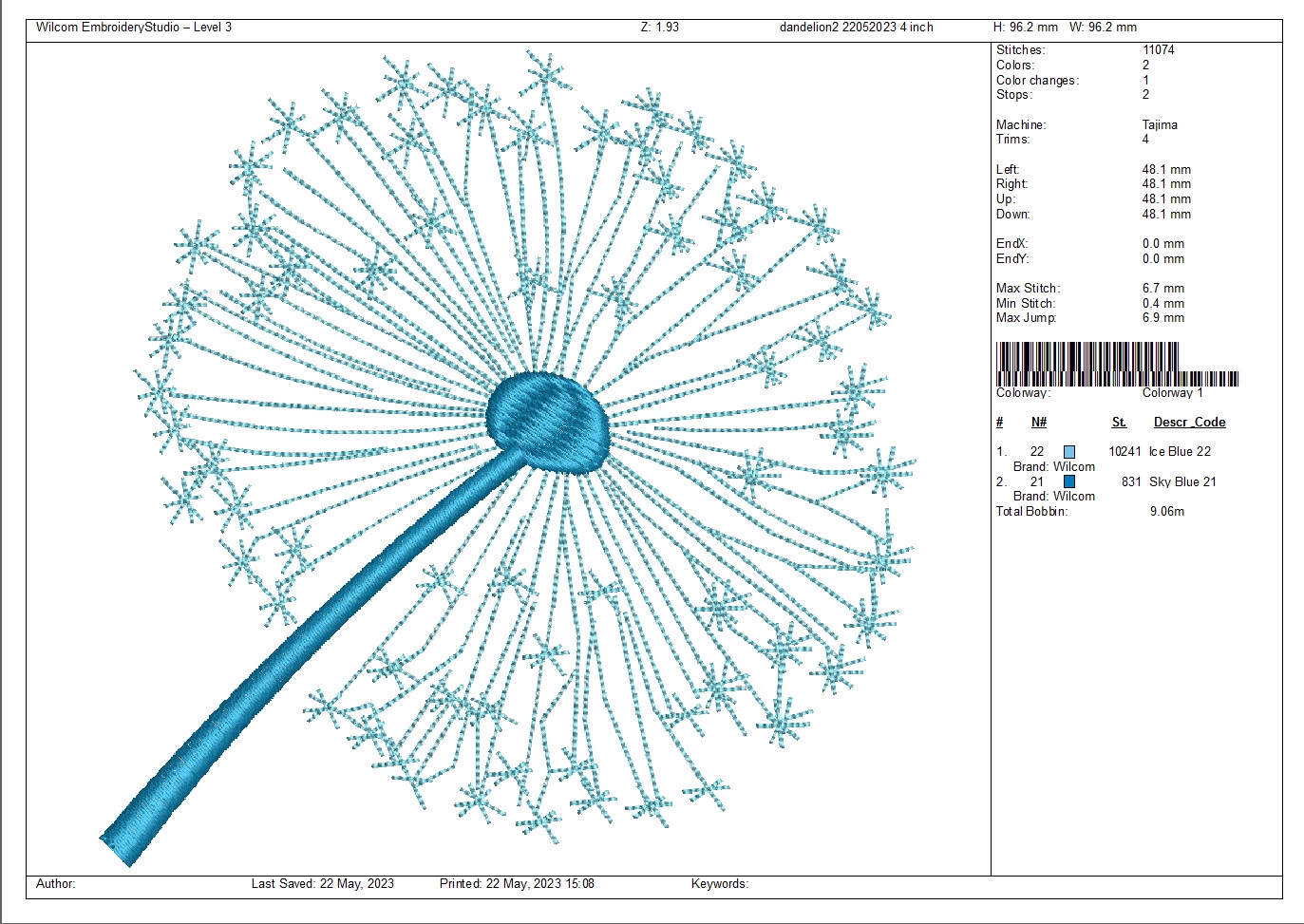1304x924 pixels.
Task: Click the Keywords field in footer
Action: (719, 884)
